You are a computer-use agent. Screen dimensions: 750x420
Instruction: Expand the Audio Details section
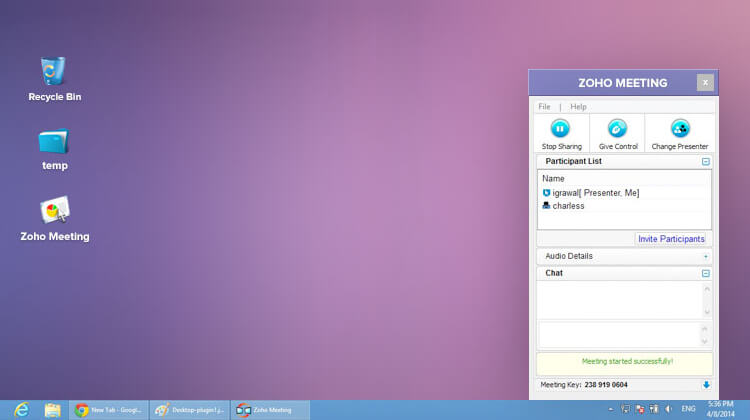click(x=705, y=256)
